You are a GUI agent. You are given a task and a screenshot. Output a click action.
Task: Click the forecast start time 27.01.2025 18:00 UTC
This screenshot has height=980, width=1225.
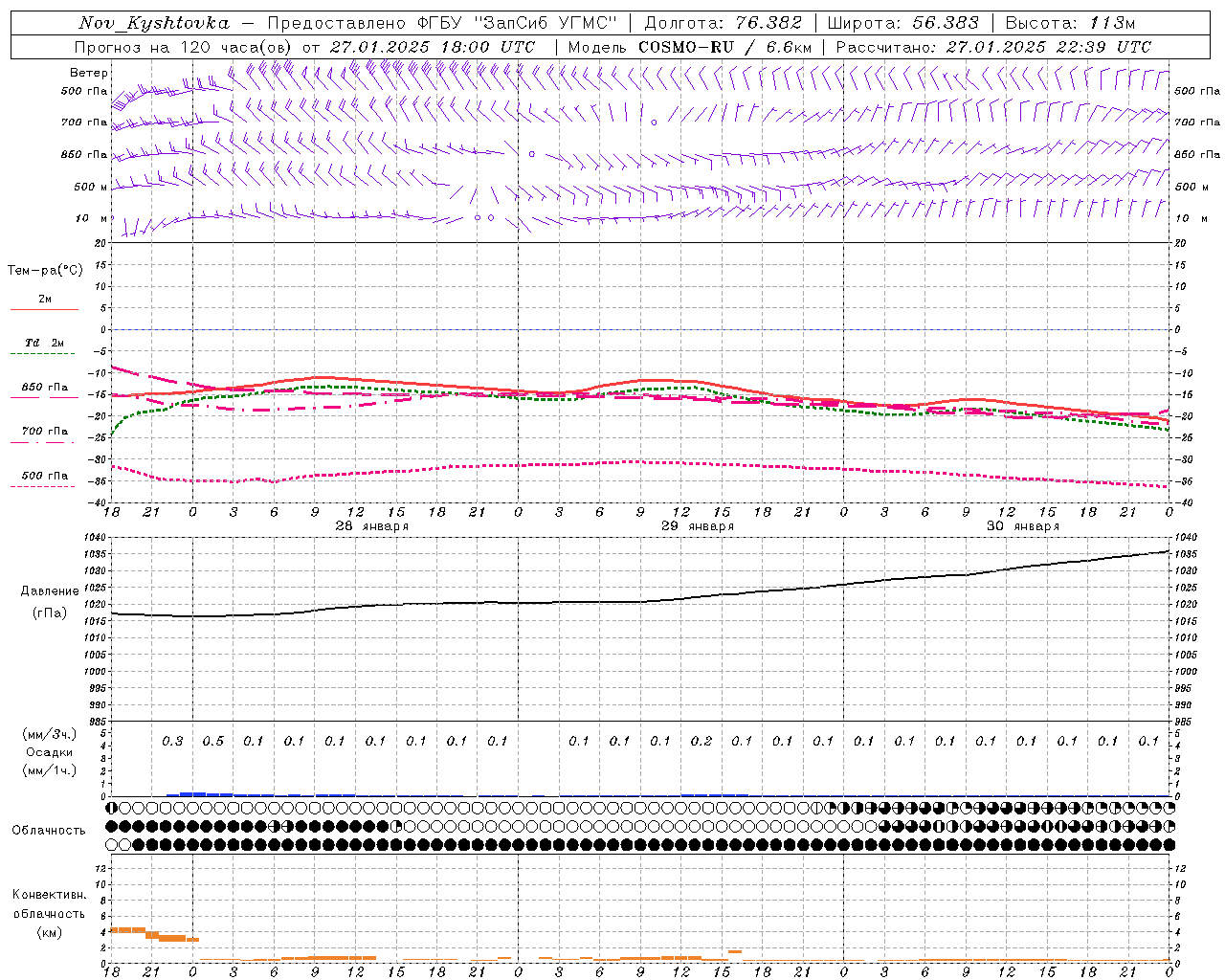[x=433, y=47]
